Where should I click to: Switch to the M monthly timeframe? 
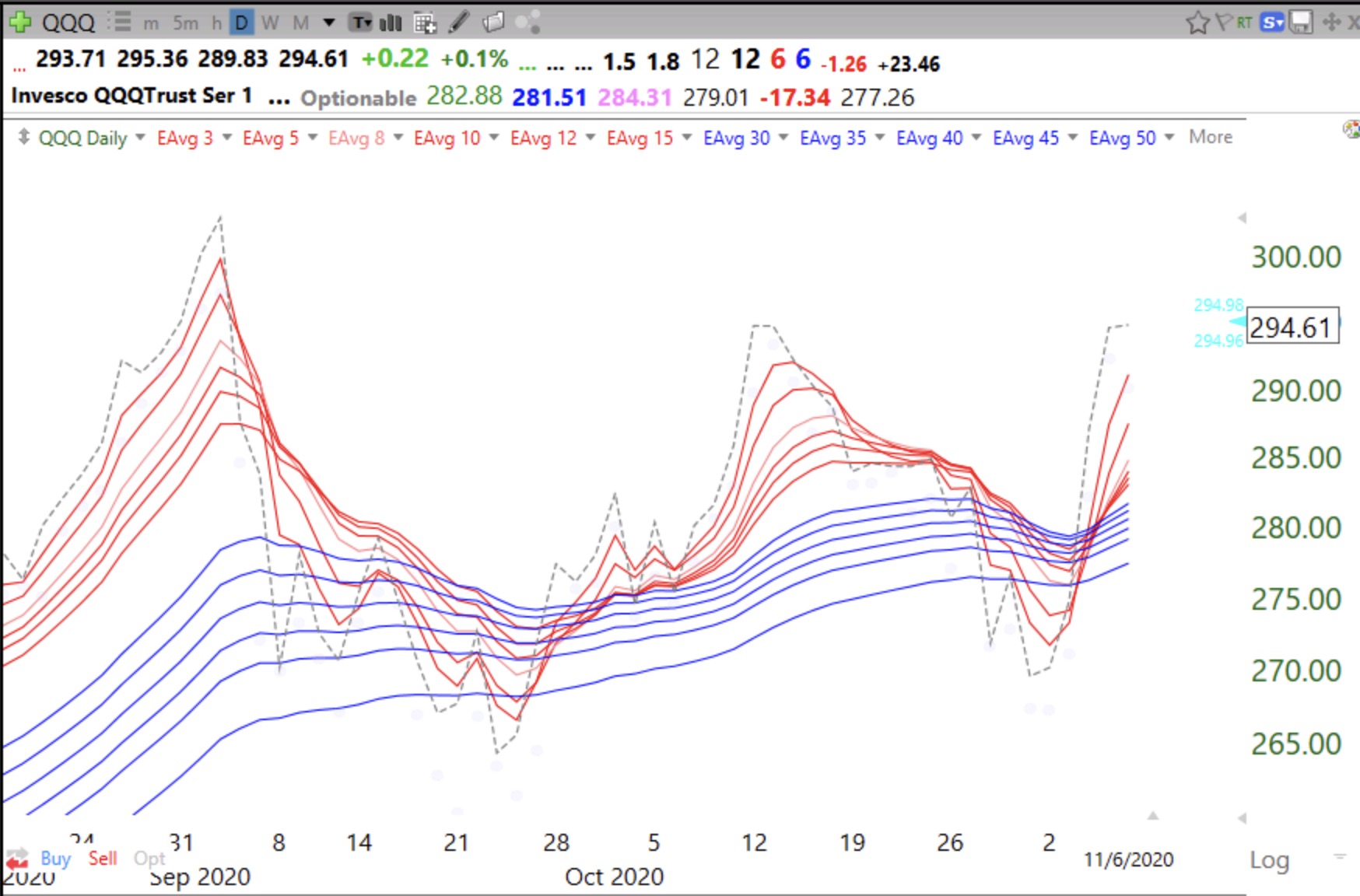tap(300, 23)
